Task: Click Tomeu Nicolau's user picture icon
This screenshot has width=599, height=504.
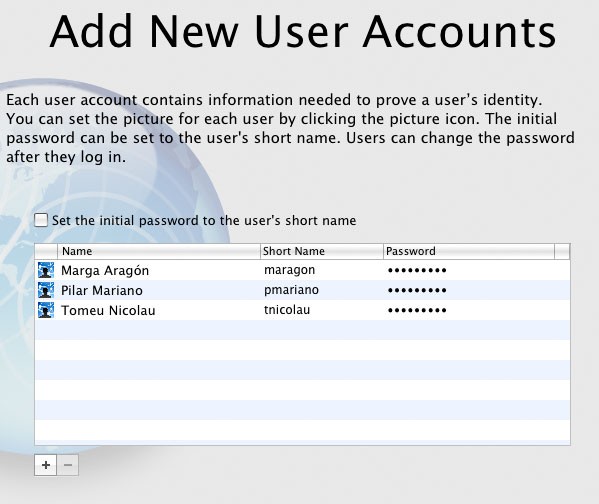Action: 46,310
